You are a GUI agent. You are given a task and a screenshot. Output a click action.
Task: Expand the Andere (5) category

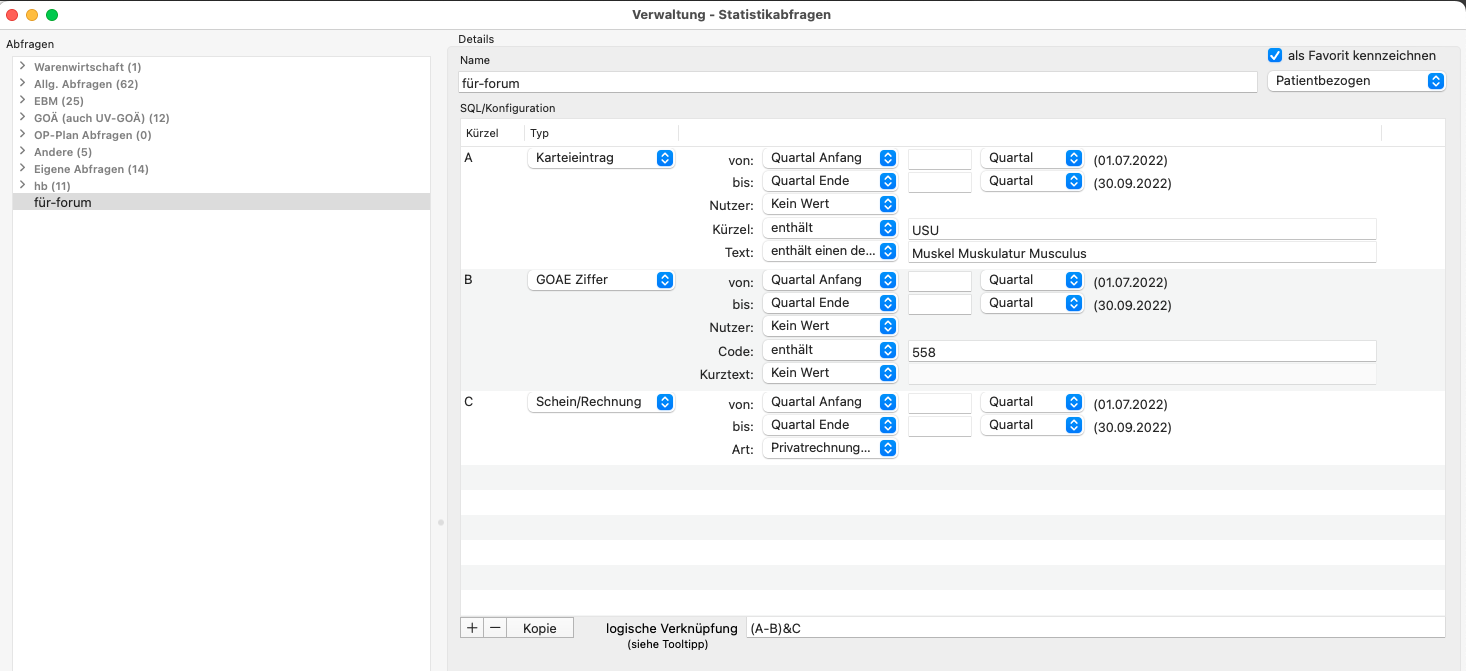pyautogui.click(x=22, y=151)
